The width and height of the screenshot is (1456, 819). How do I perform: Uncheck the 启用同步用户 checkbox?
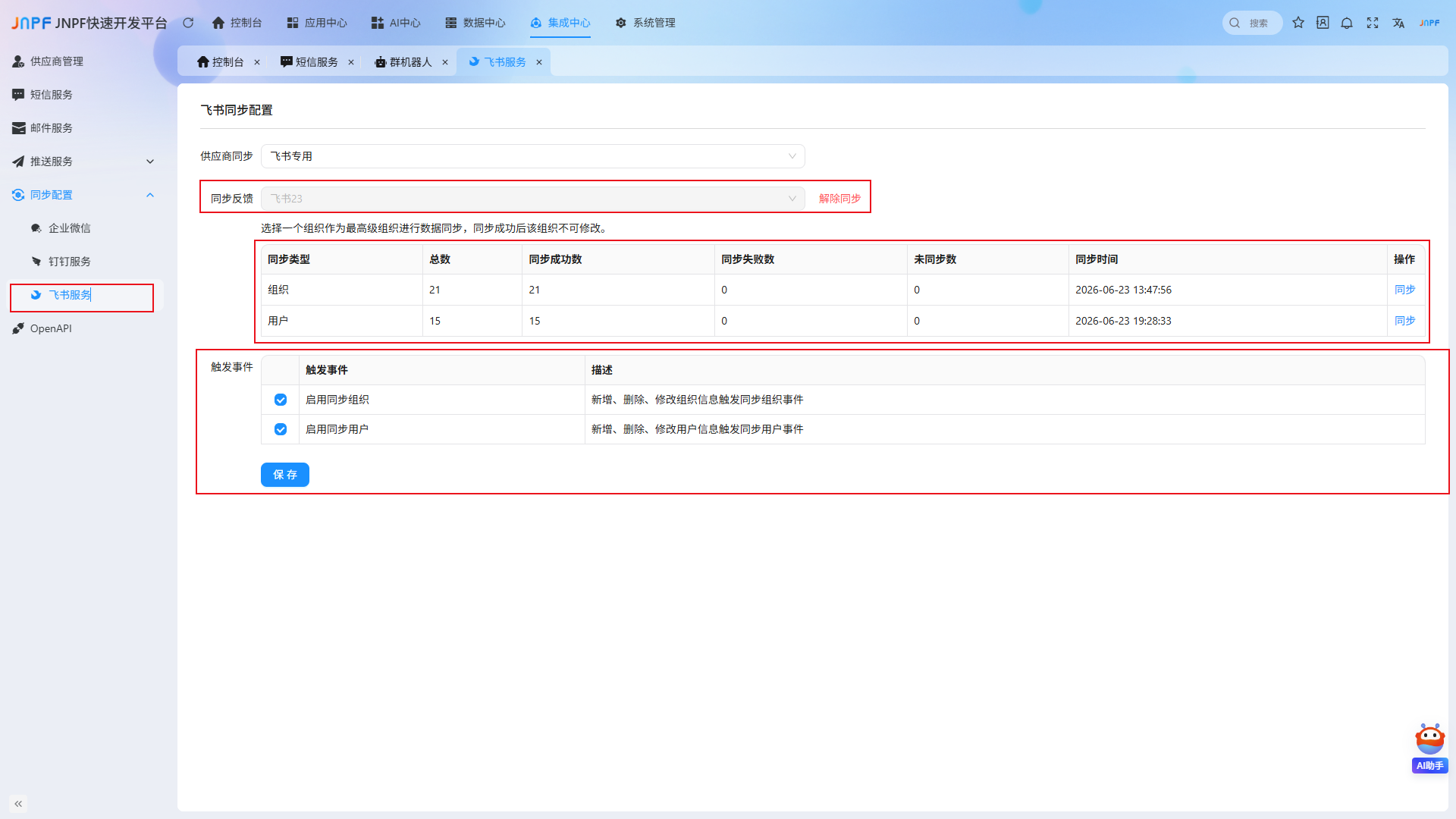coord(281,429)
